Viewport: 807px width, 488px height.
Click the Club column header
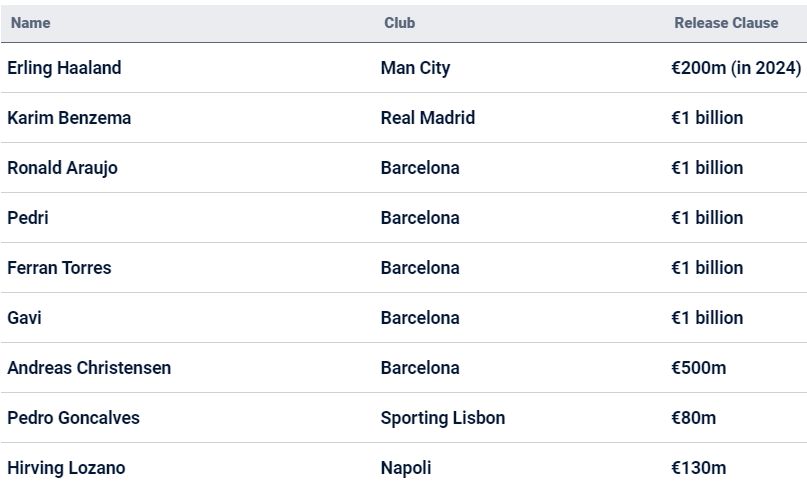click(399, 22)
